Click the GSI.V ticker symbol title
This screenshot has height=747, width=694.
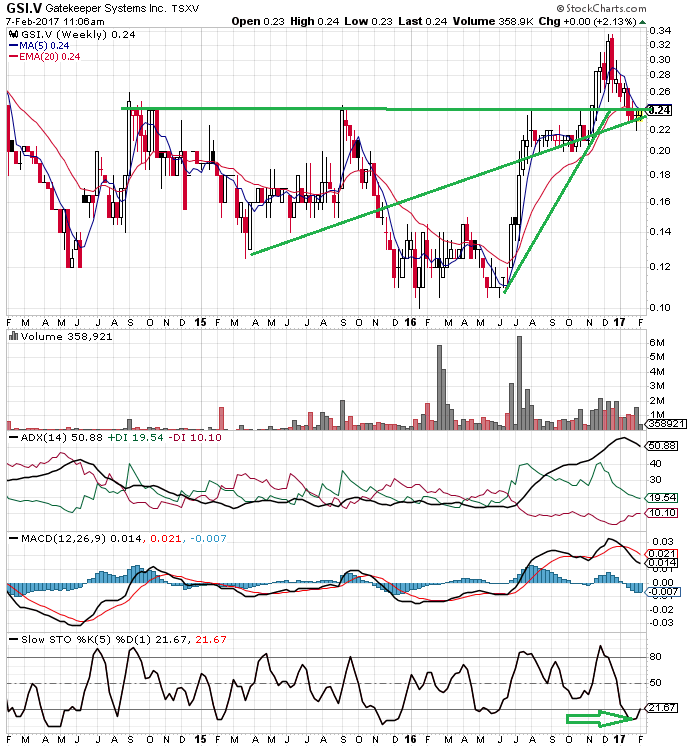24,8
